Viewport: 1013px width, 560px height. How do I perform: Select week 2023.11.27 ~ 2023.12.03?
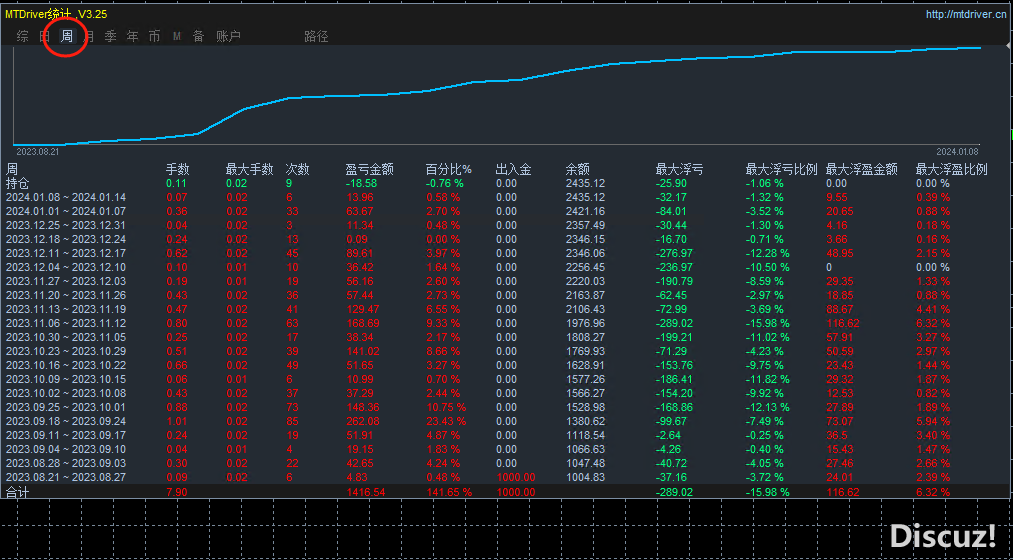tap(66, 281)
